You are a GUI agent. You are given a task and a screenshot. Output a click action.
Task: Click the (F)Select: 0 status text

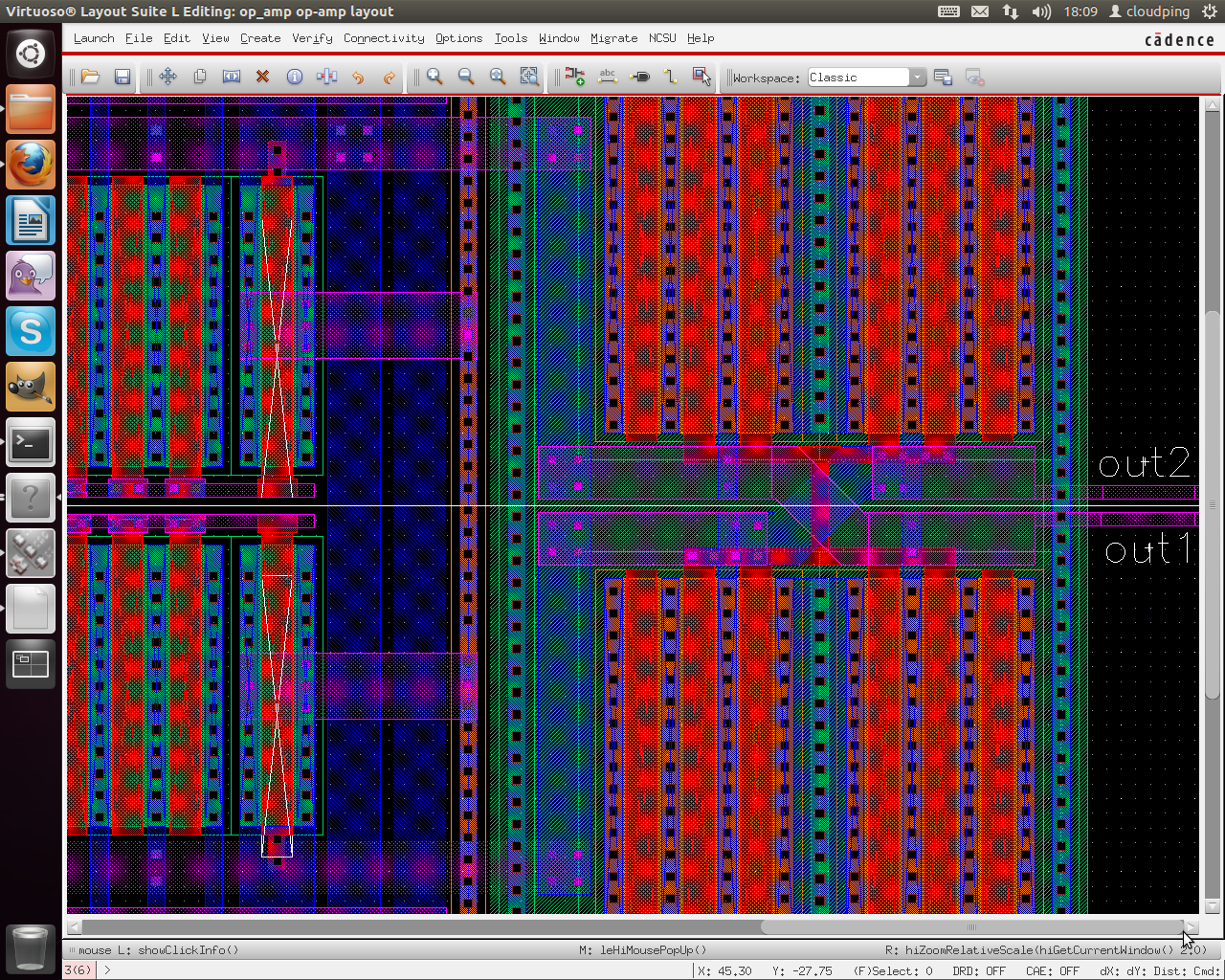(893, 970)
